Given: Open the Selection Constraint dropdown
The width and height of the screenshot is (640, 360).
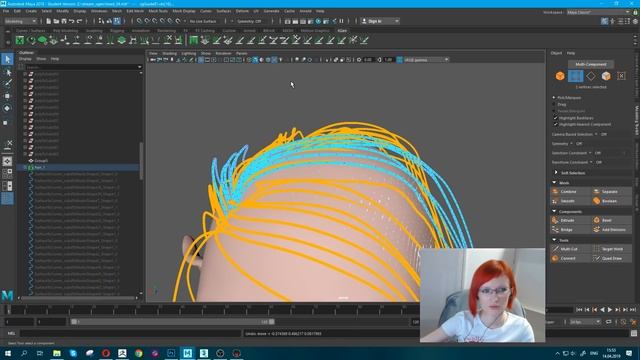Looking at the screenshot, I should point(590,153).
